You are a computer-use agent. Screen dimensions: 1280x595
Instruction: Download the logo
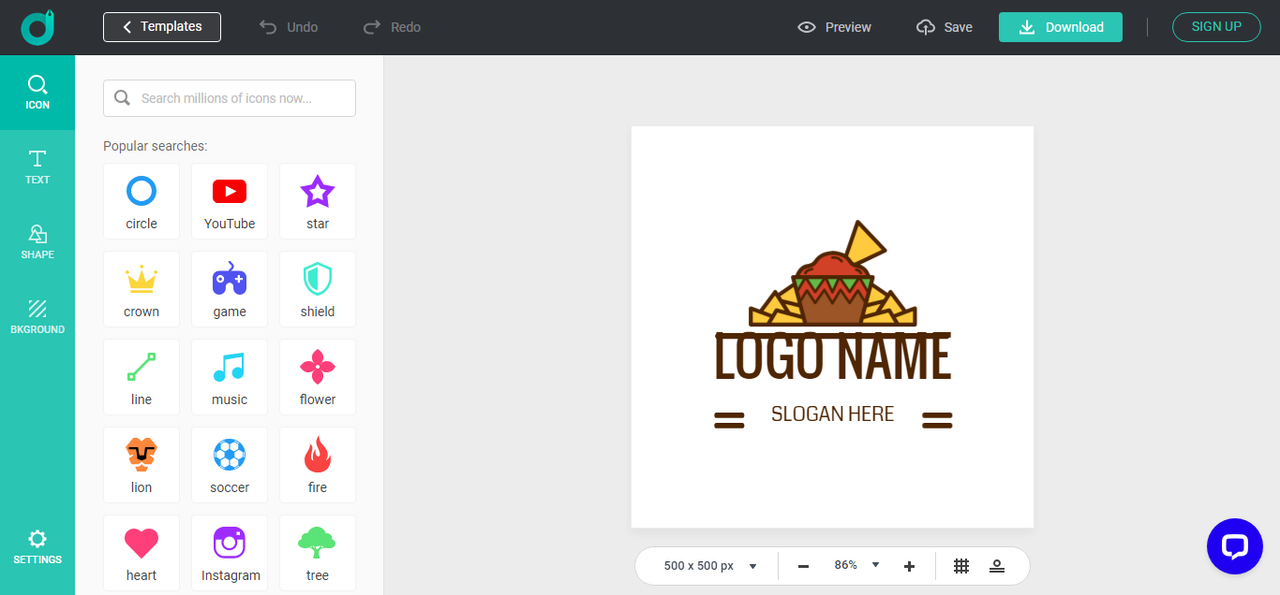(1060, 27)
